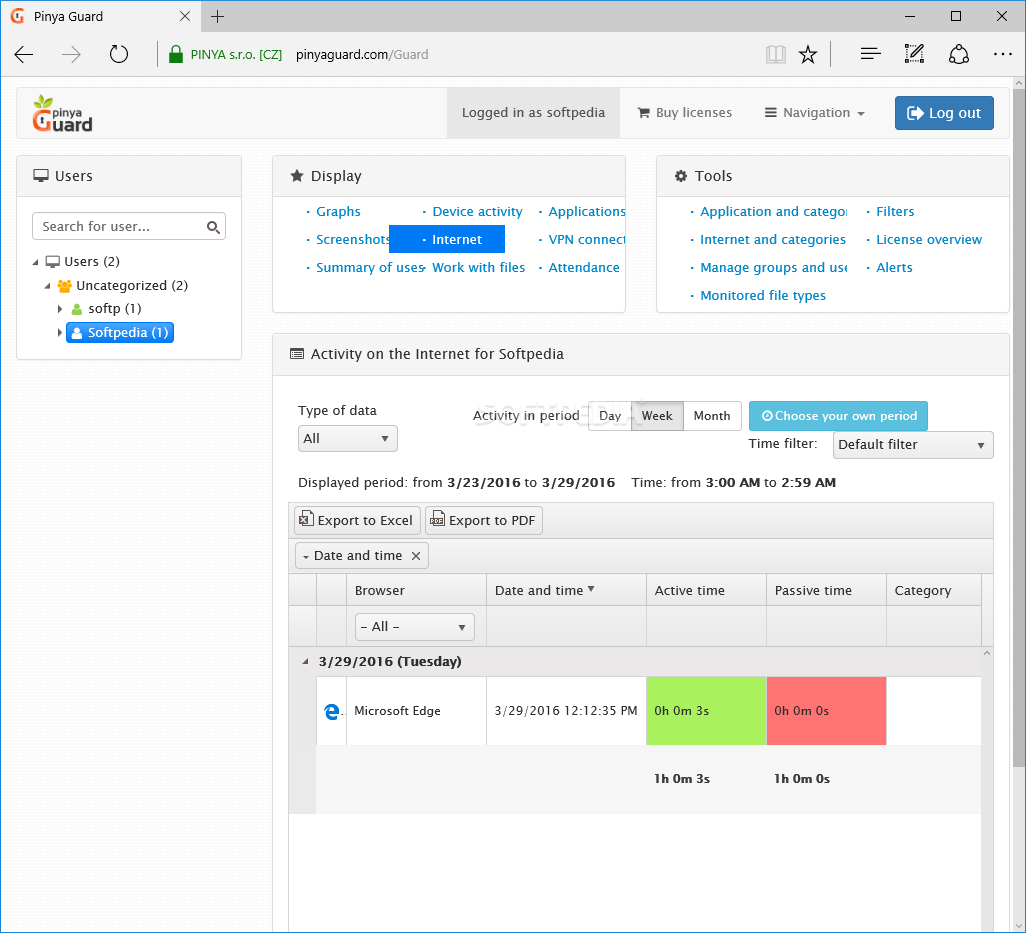The height and width of the screenshot is (933, 1026).
Task: Click Choose your own period button
Action: click(838, 416)
